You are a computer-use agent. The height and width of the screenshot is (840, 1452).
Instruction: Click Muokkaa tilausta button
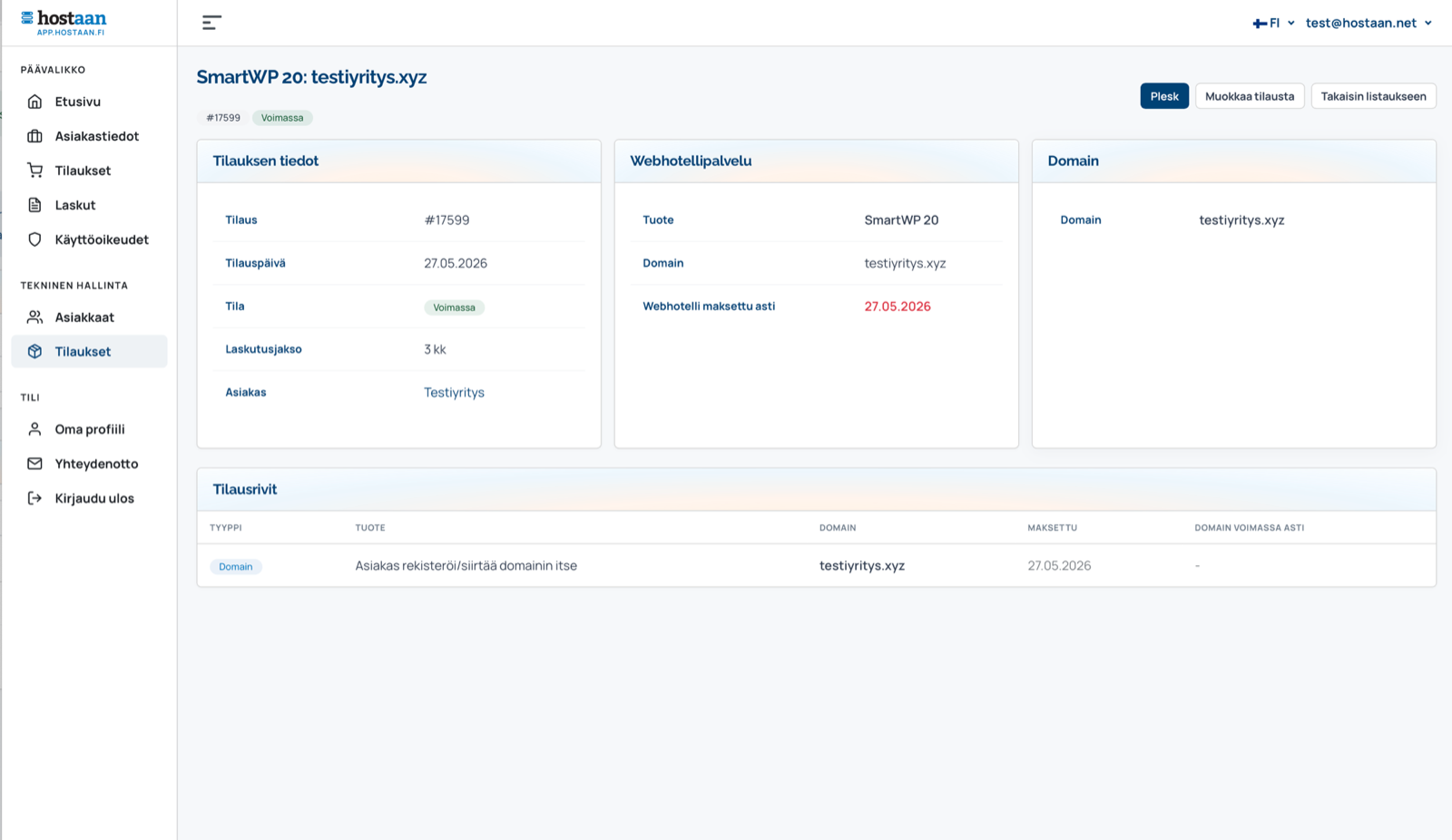coord(1250,96)
